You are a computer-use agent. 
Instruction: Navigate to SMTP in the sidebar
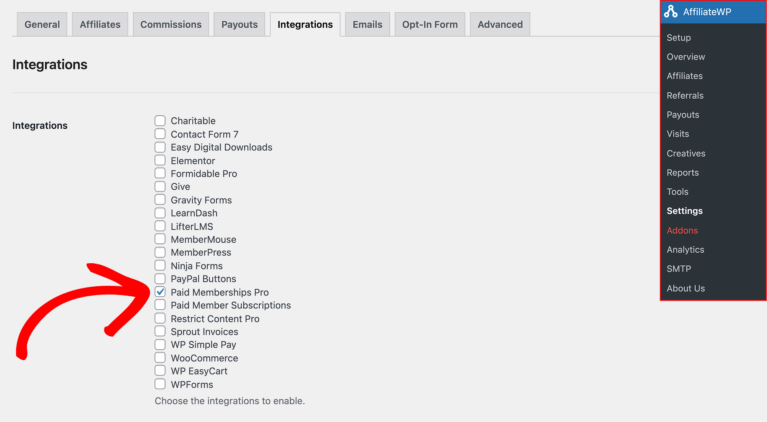pyautogui.click(x=679, y=269)
